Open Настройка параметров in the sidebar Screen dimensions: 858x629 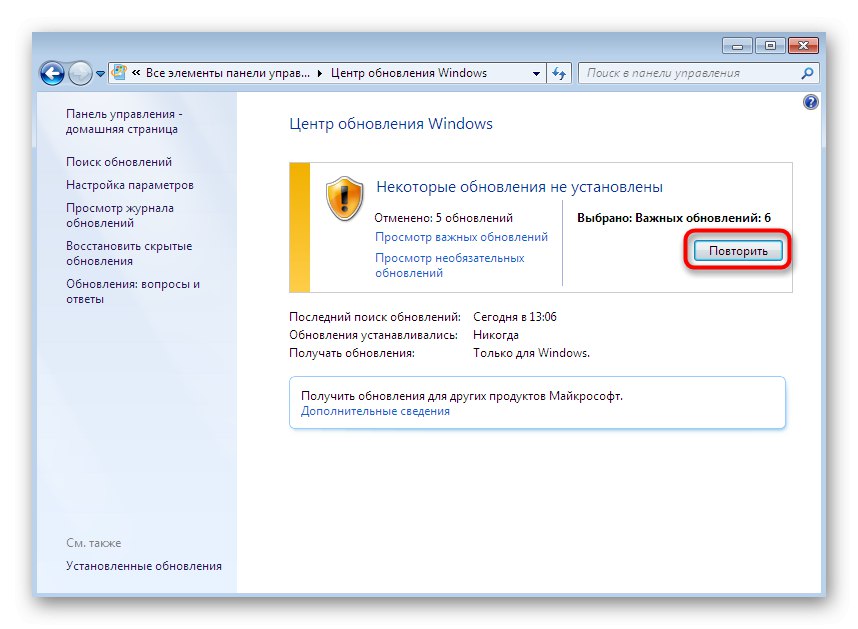click(x=131, y=185)
